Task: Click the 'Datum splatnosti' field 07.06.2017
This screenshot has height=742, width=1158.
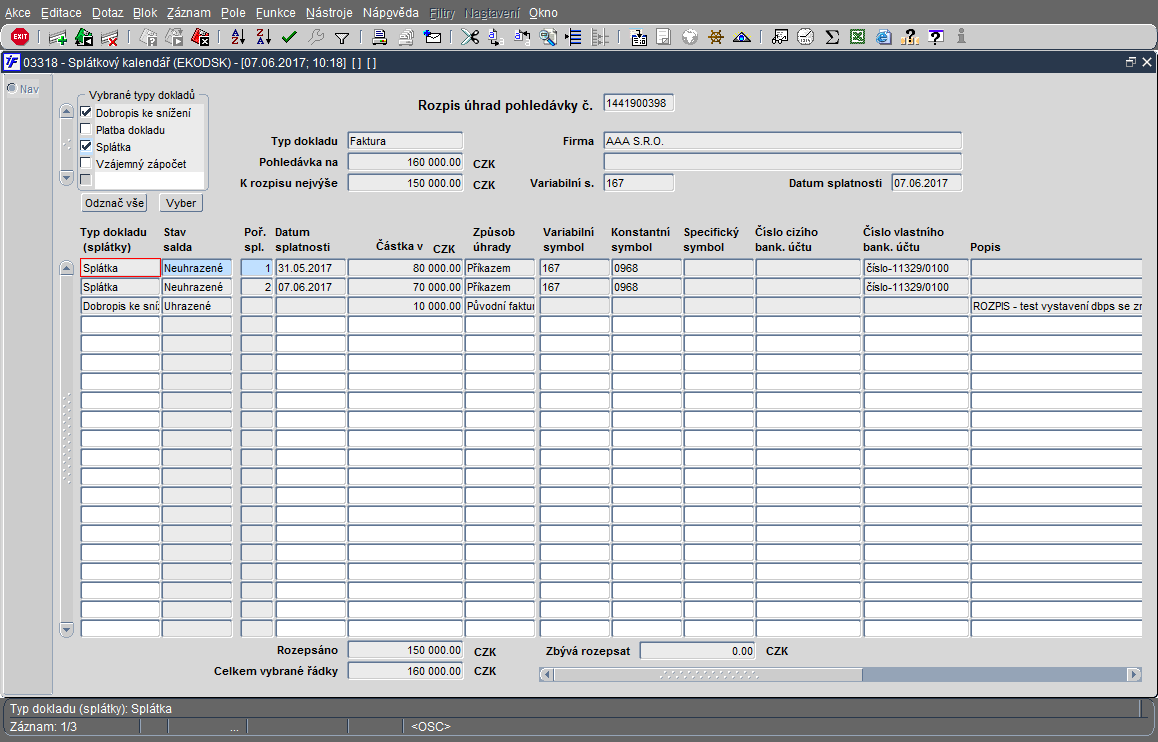Action: click(x=927, y=183)
